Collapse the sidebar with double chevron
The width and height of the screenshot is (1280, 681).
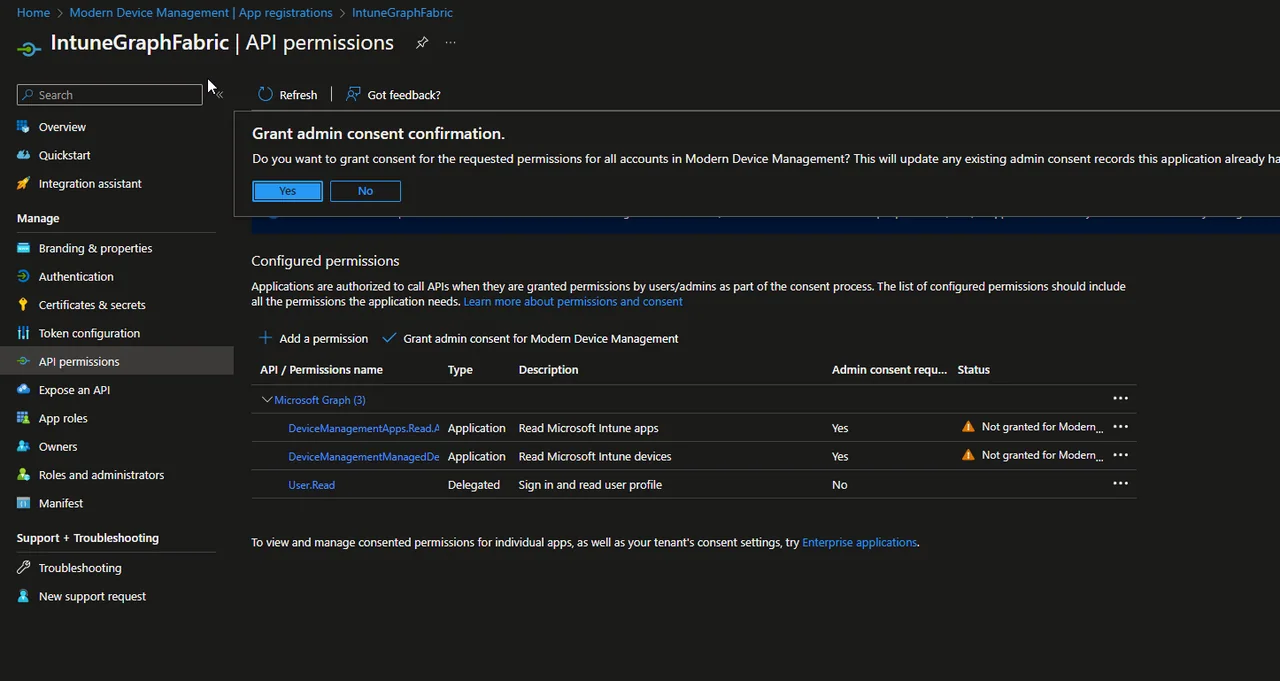(x=218, y=94)
